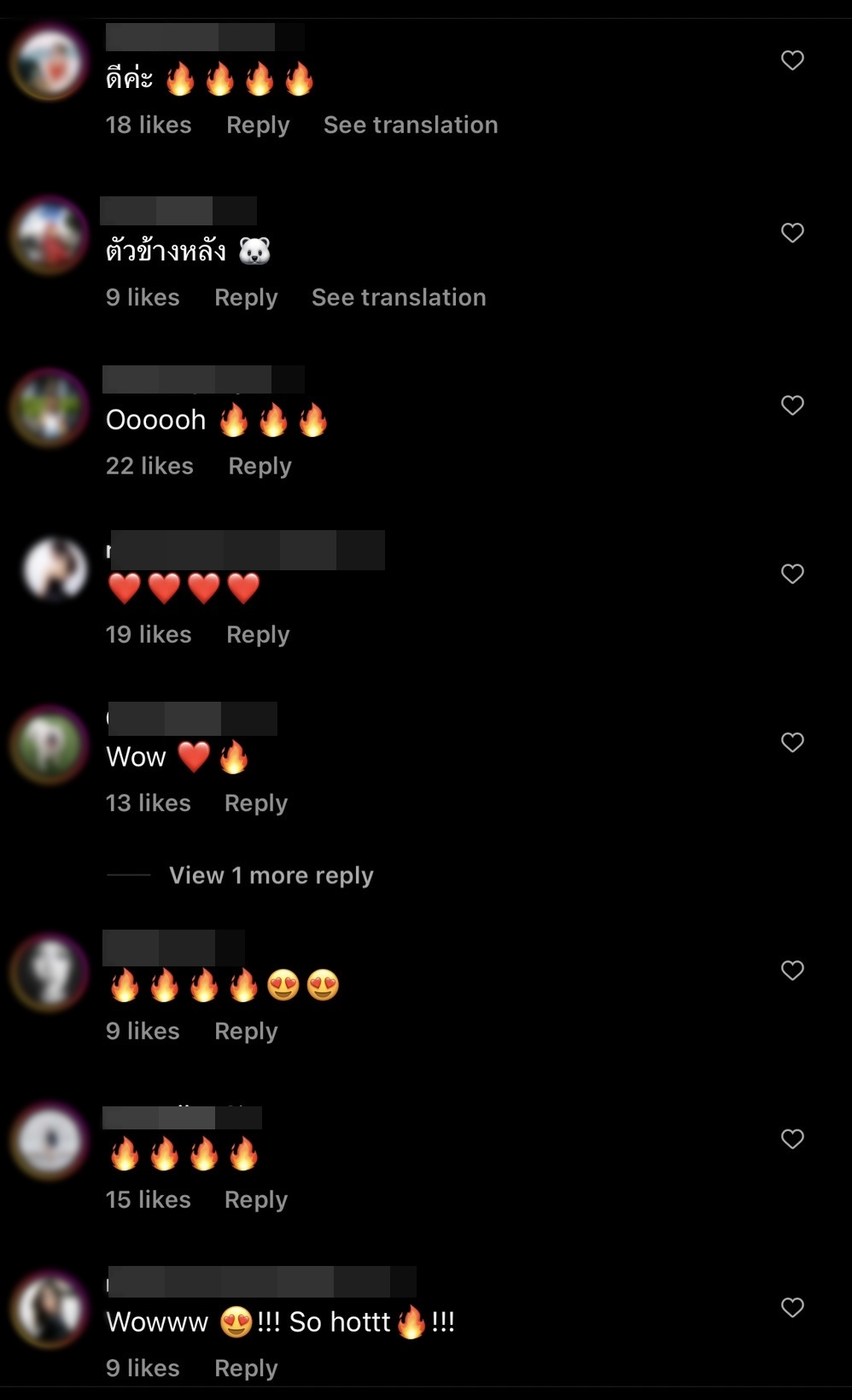Screen dimensions: 852x1400
Task: Like the four-fire comment with 15 likes
Action: click(x=792, y=1139)
